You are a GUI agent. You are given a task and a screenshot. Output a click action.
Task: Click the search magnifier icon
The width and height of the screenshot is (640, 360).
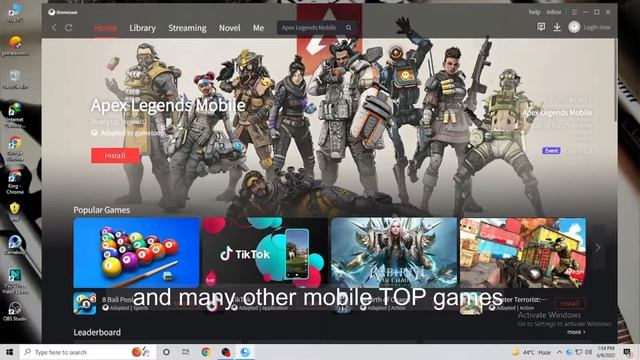(x=349, y=27)
